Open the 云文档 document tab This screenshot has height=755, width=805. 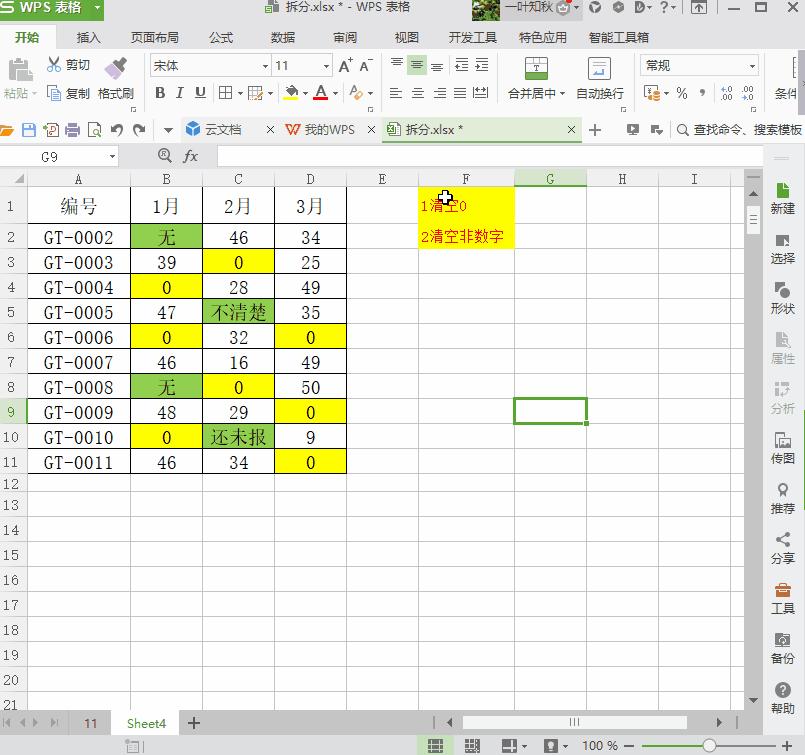(x=223, y=130)
